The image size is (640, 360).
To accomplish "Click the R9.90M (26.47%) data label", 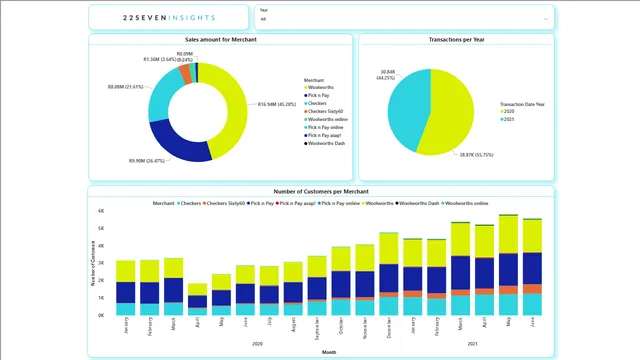I will 147,161.
